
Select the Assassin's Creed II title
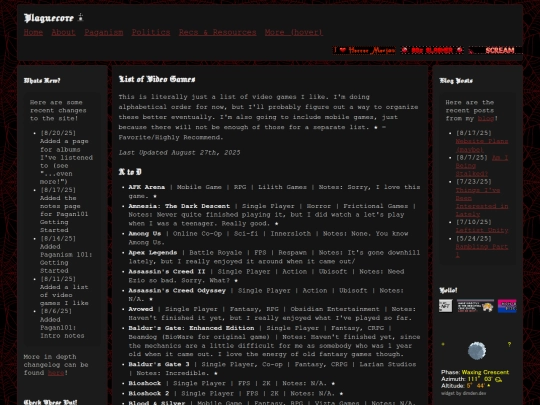pyautogui.click(x=167, y=271)
